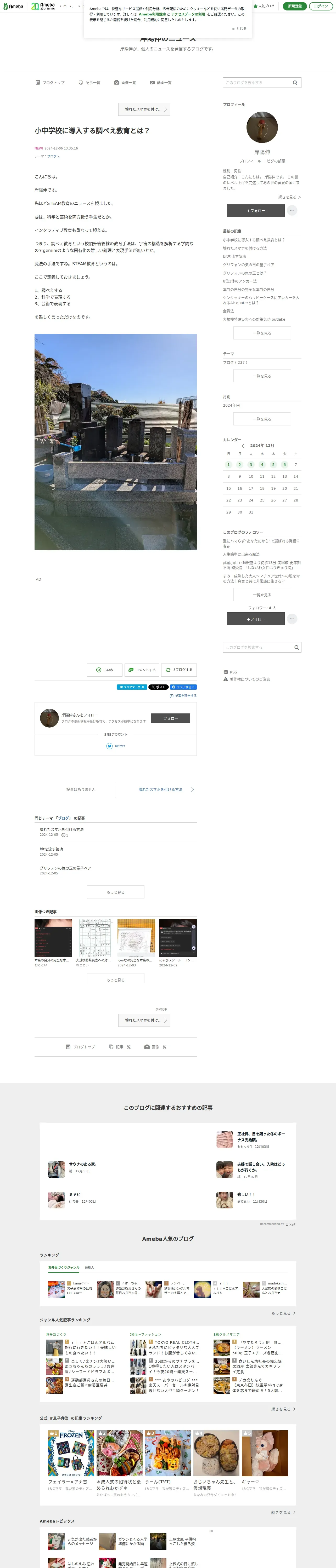Click the magnifier icon in the top blog search box
Viewport: 336px width, 1568px height.
coord(295,83)
